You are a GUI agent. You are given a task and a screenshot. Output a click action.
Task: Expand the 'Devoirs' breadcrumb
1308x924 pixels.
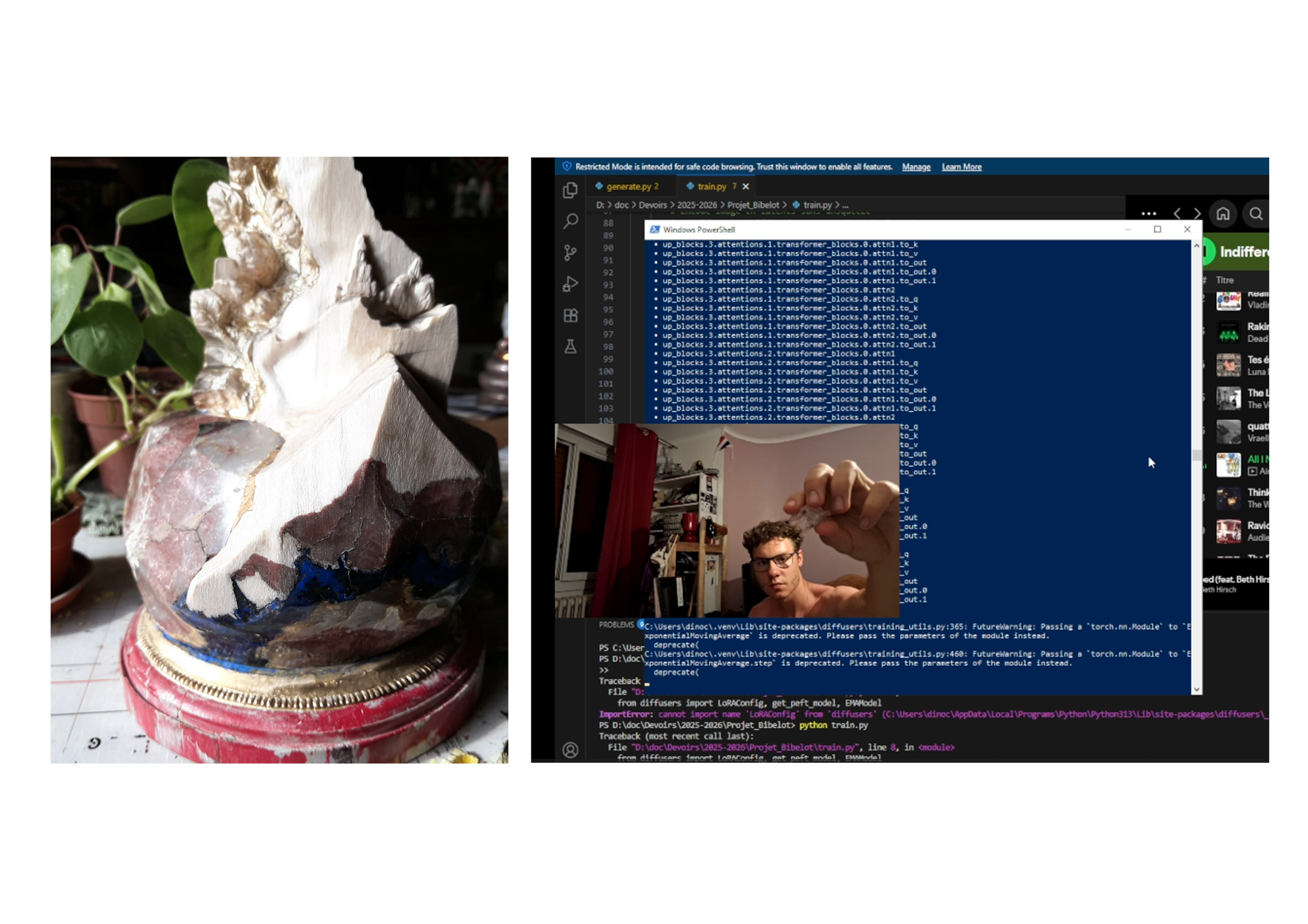(653, 205)
